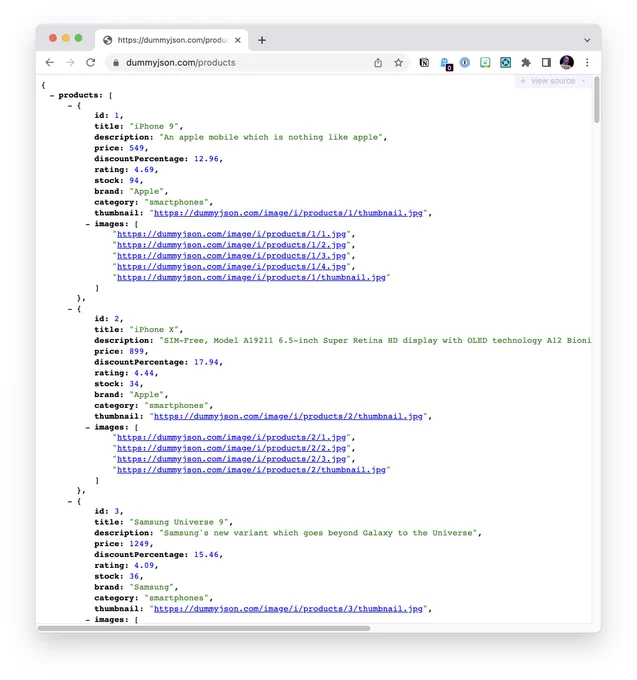637x680 pixels.
Task: Open a new tab with plus button
Action: coord(261,40)
